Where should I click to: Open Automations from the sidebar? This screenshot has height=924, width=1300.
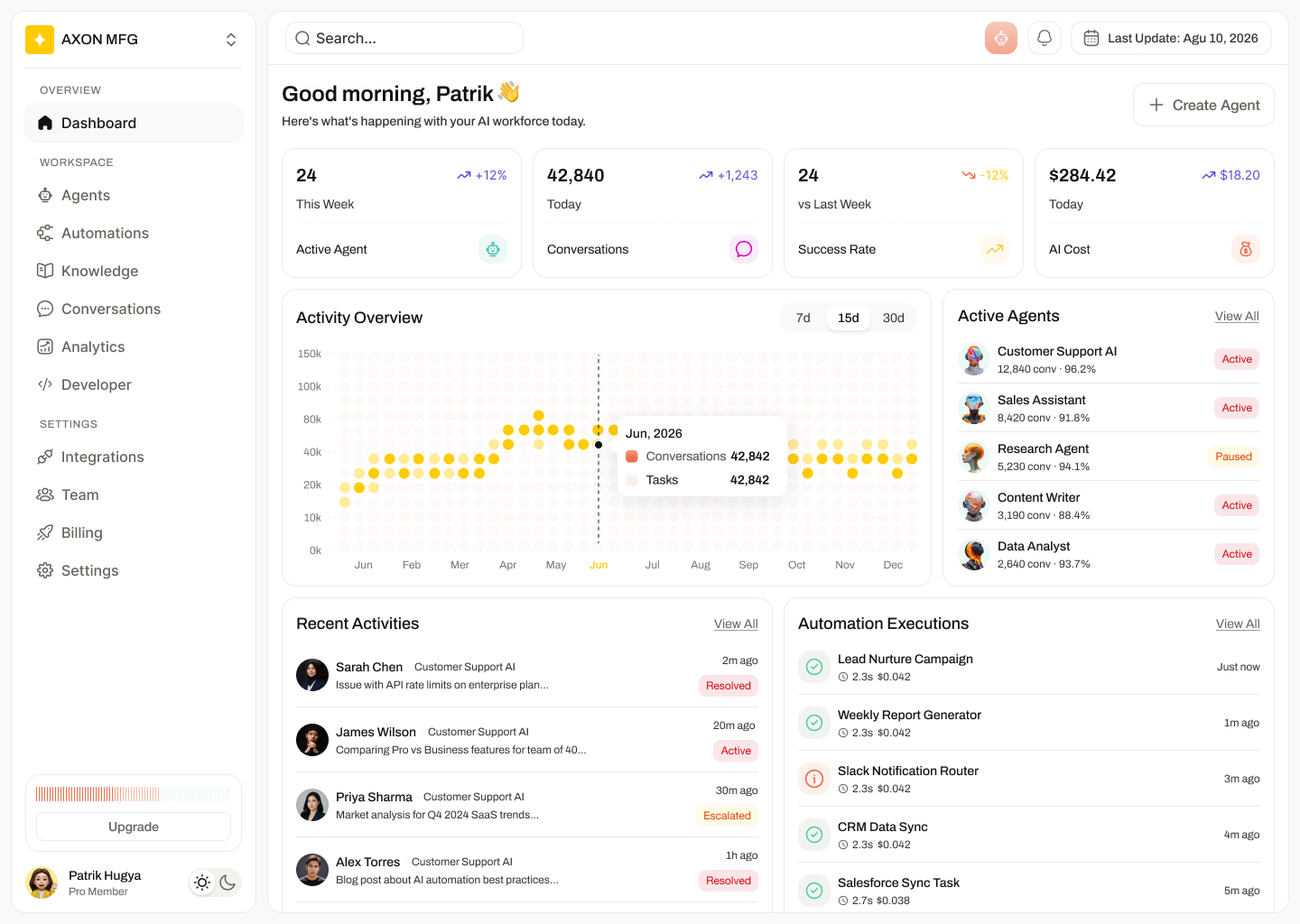134,233
